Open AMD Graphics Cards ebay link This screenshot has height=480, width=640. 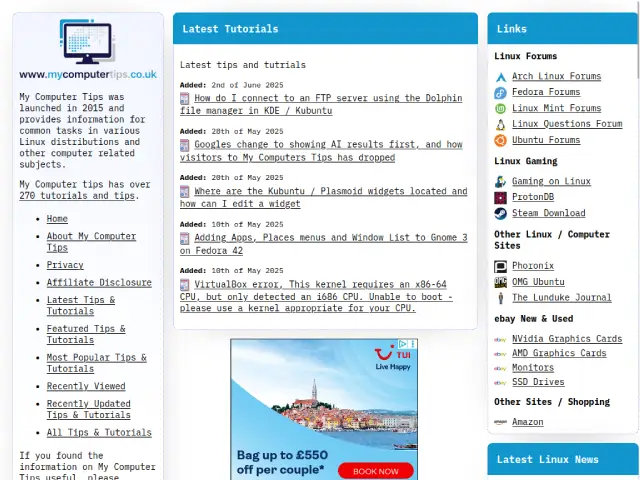click(x=559, y=353)
